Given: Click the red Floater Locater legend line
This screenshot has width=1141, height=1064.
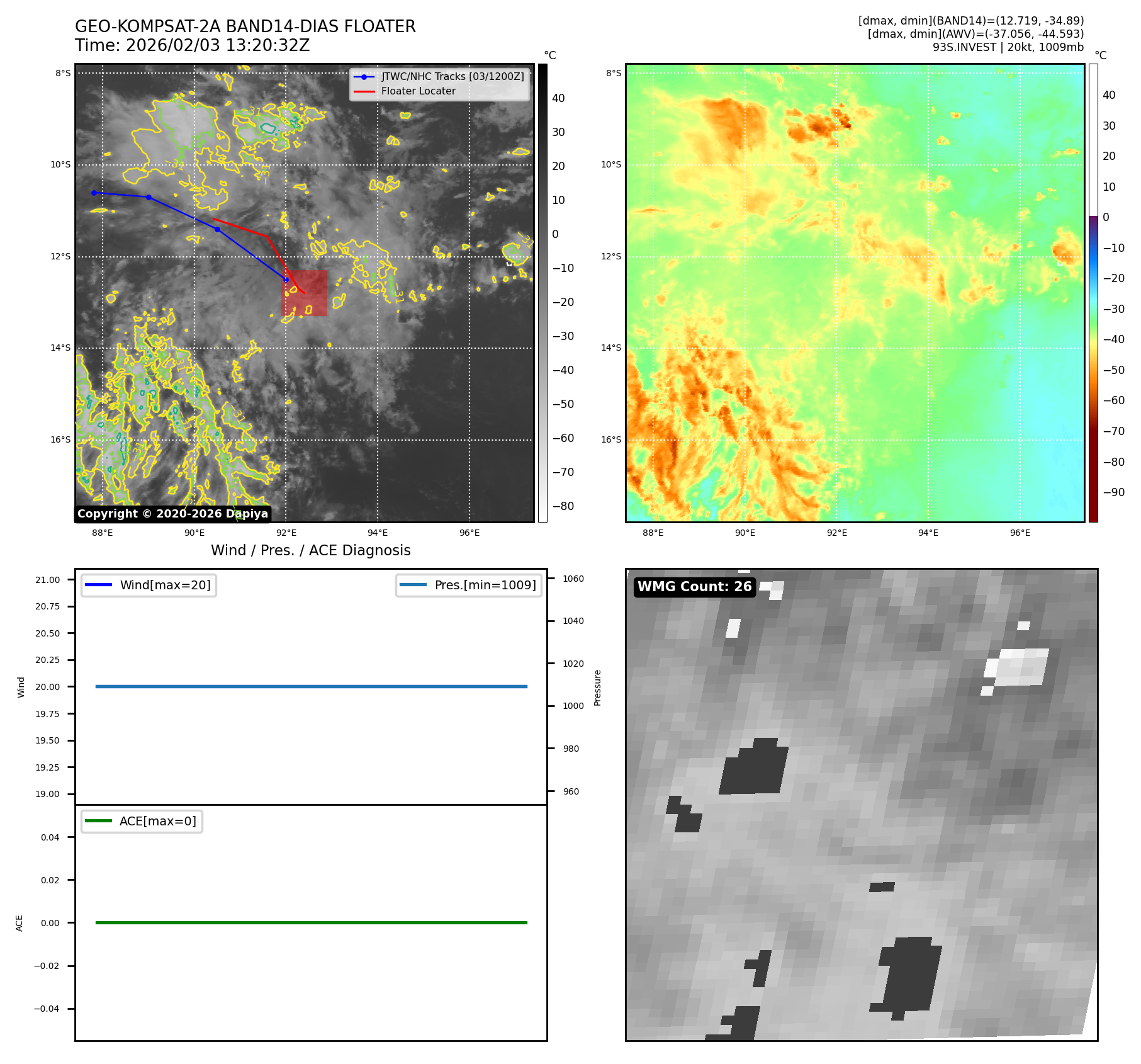Looking at the screenshot, I should pyautogui.click(x=364, y=91).
